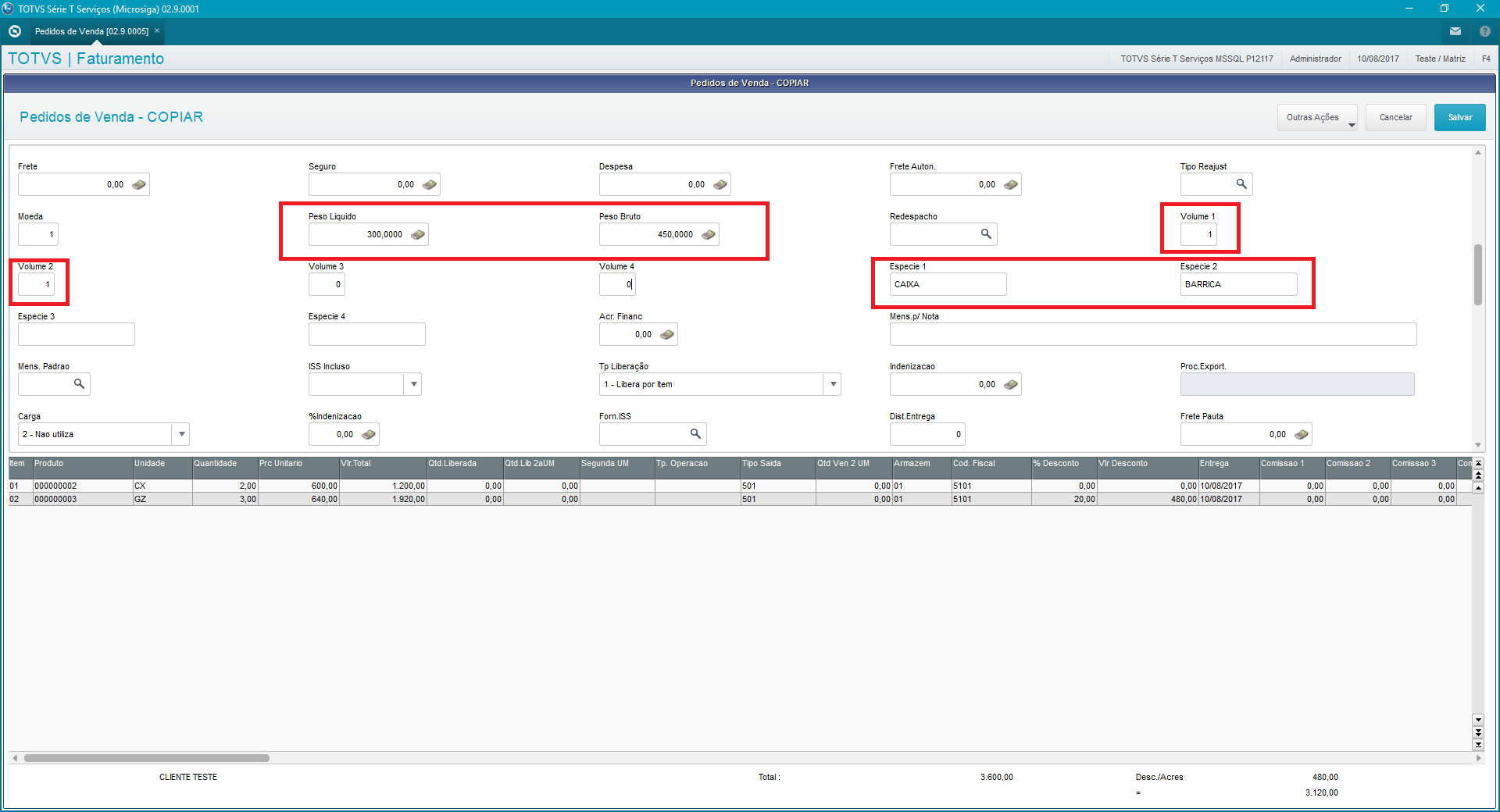
Task: Close the Pedidos de Venda tab
Action: click(x=157, y=30)
